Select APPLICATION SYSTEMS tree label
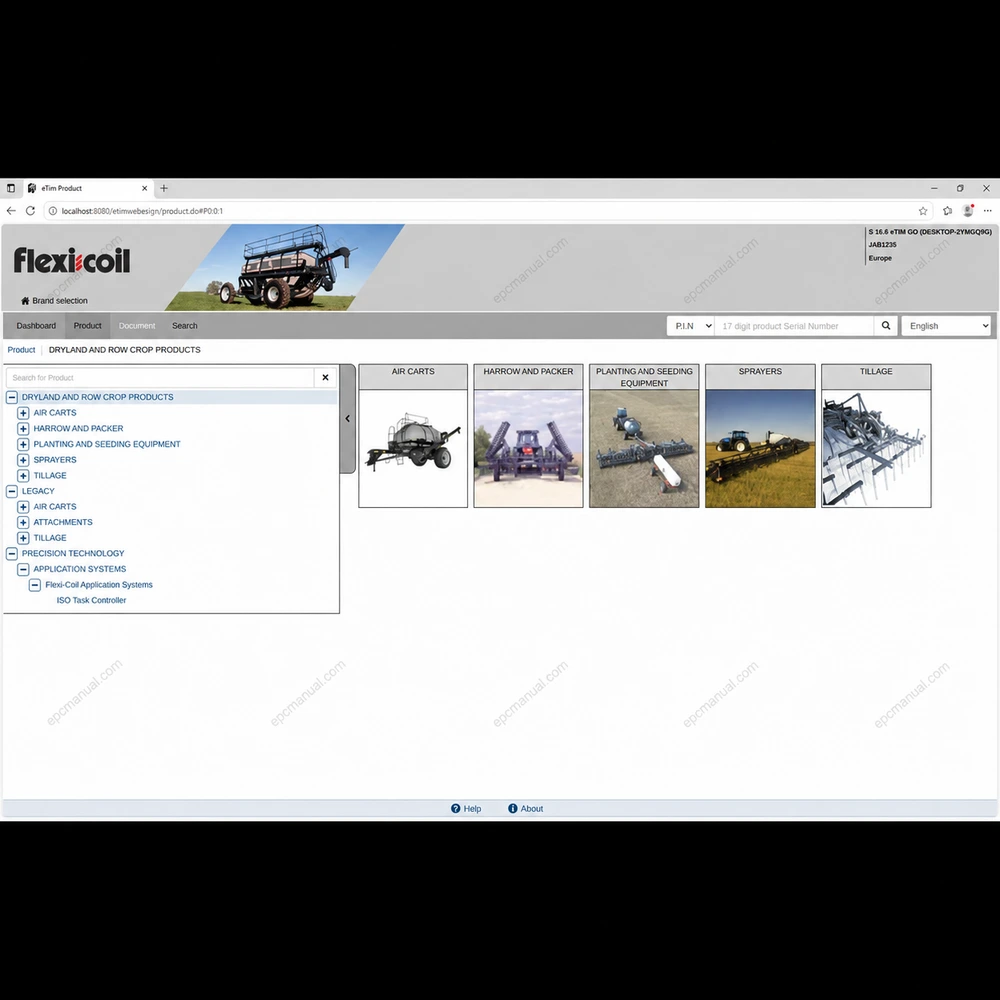Image resolution: width=1000 pixels, height=1000 pixels. pos(80,569)
